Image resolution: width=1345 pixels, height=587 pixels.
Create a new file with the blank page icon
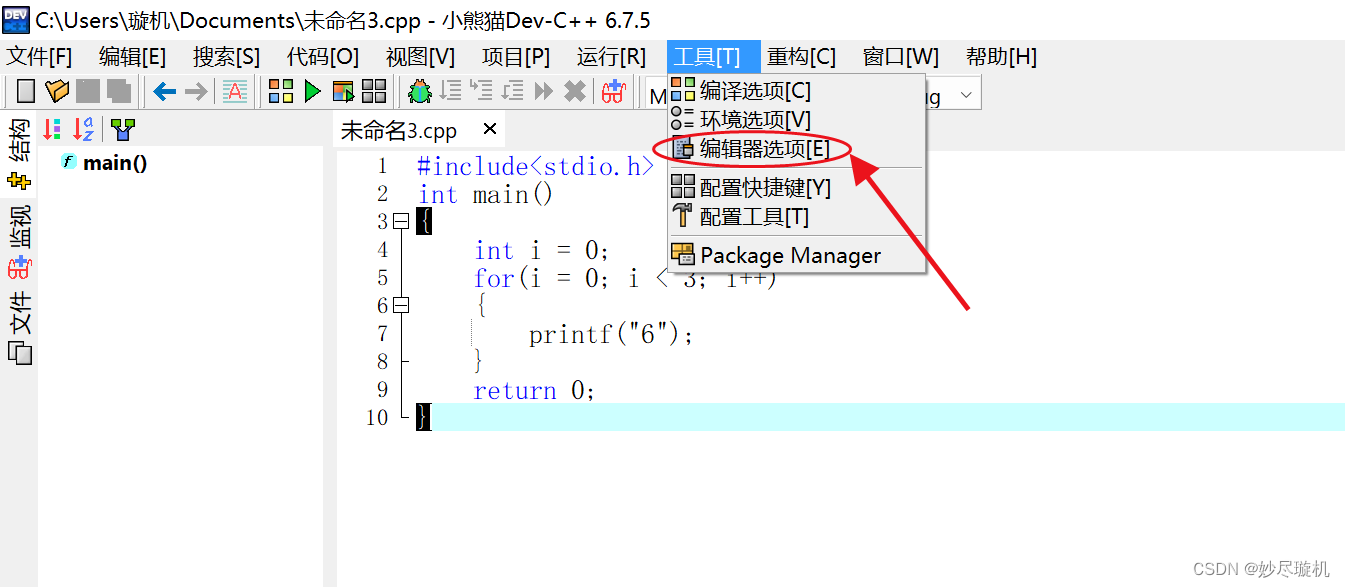(x=27, y=91)
